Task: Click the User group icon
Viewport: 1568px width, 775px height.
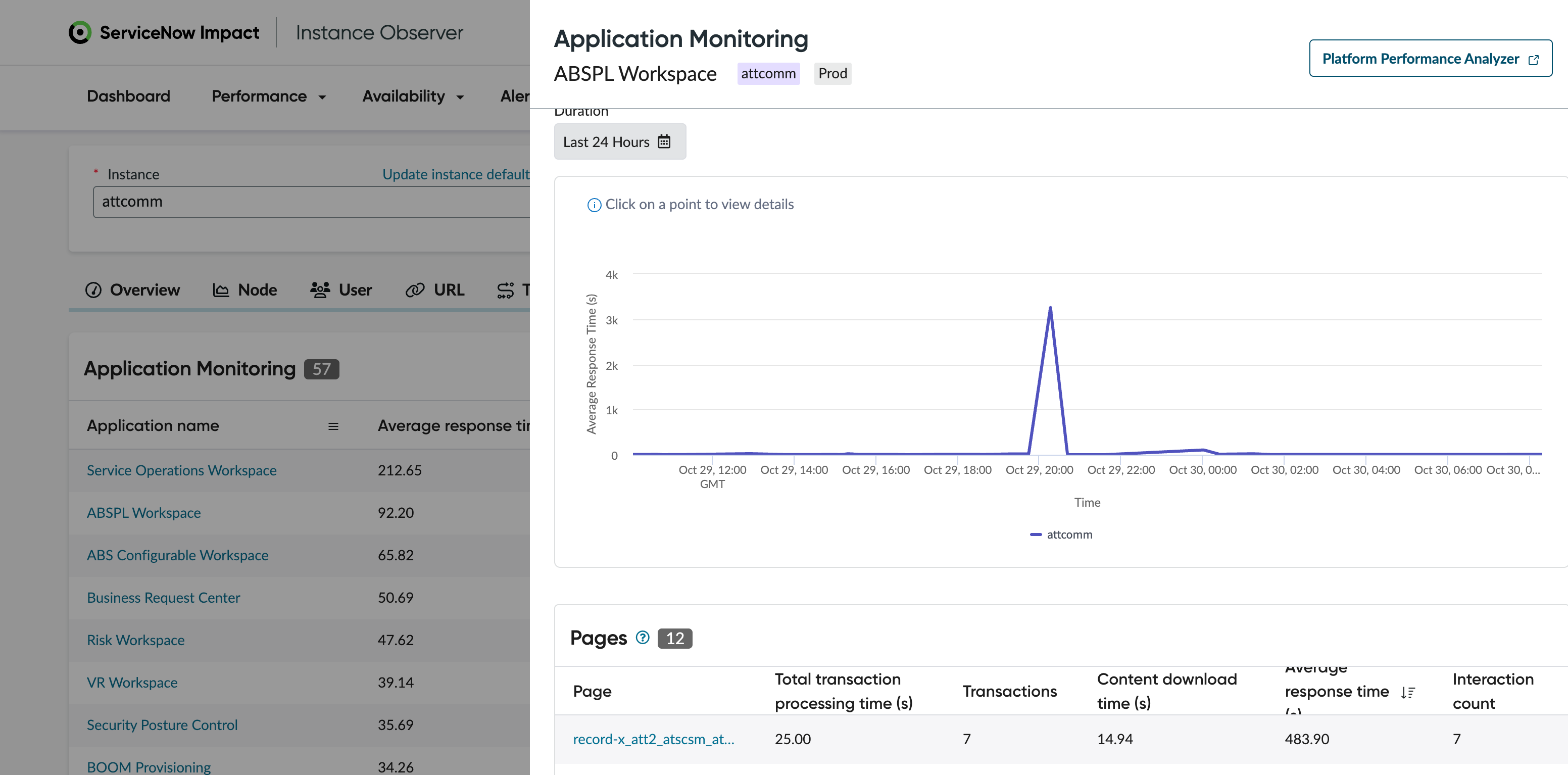Action: (x=320, y=290)
